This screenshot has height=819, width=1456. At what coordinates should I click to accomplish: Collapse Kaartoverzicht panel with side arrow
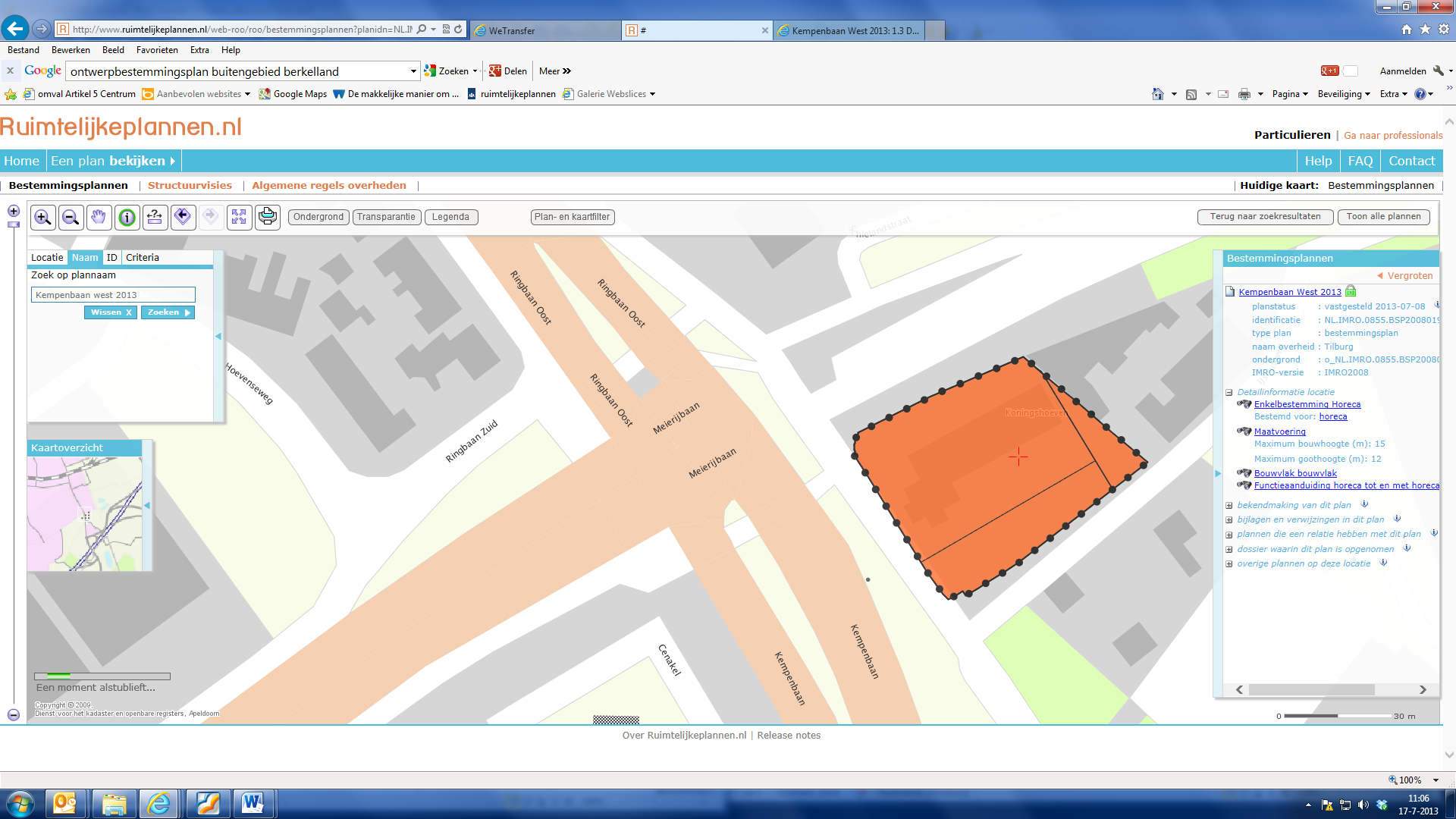147,505
